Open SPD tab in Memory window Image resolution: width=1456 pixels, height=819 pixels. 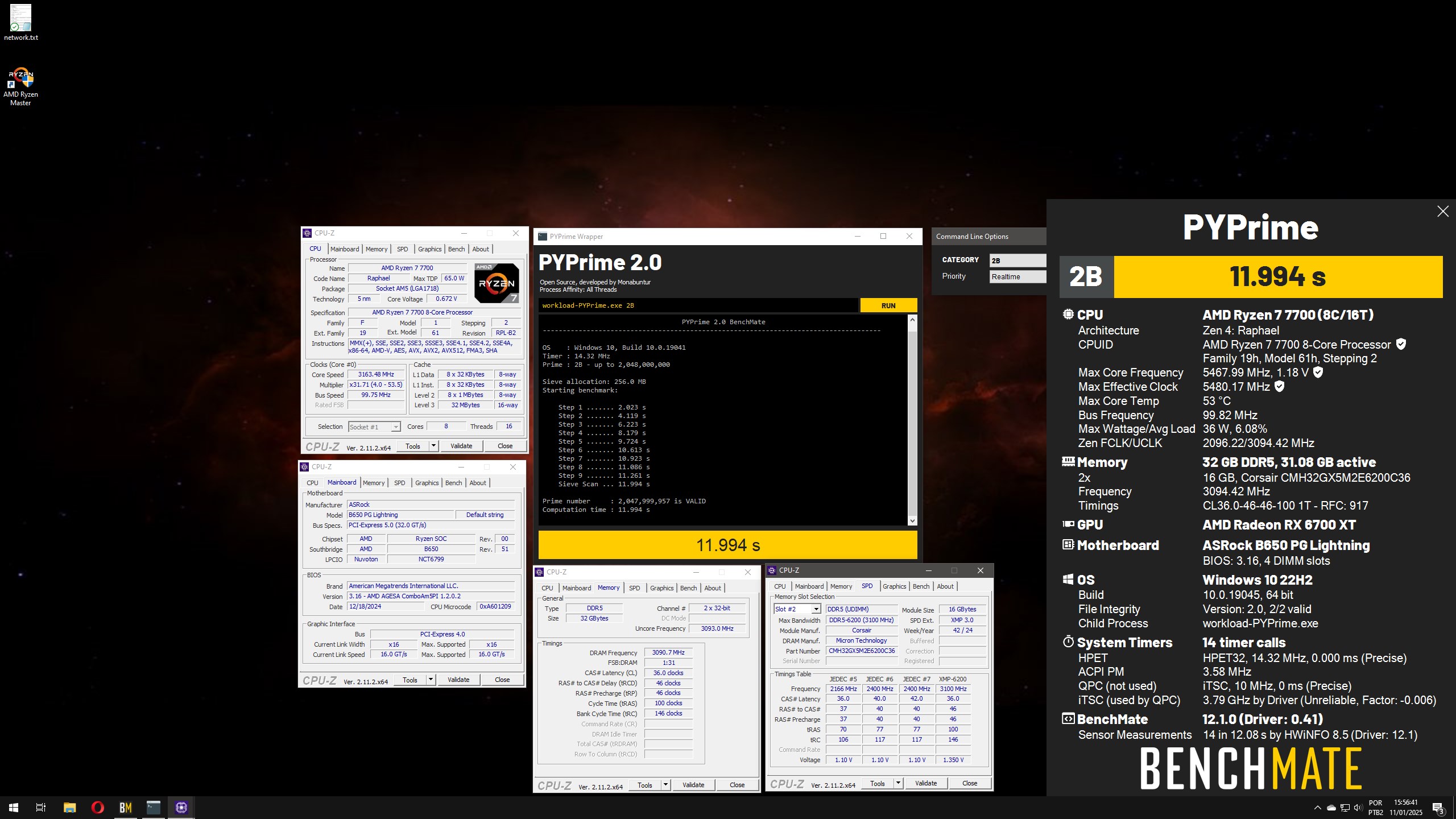(x=635, y=588)
